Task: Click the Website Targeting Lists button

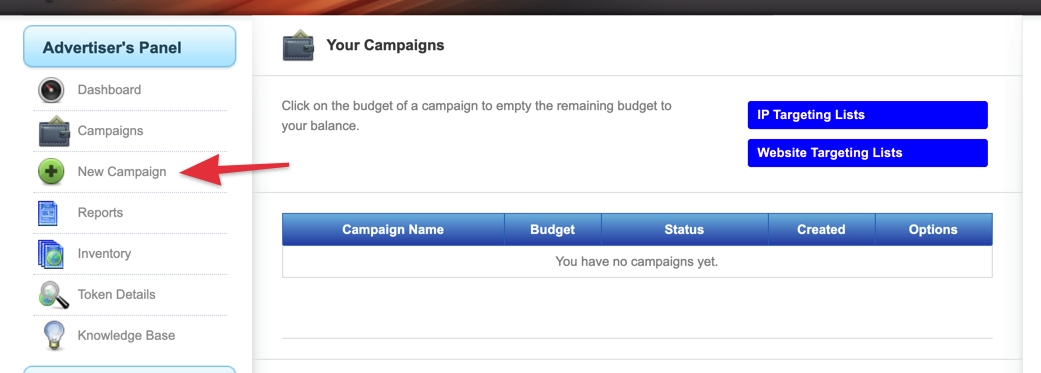Action: click(868, 153)
